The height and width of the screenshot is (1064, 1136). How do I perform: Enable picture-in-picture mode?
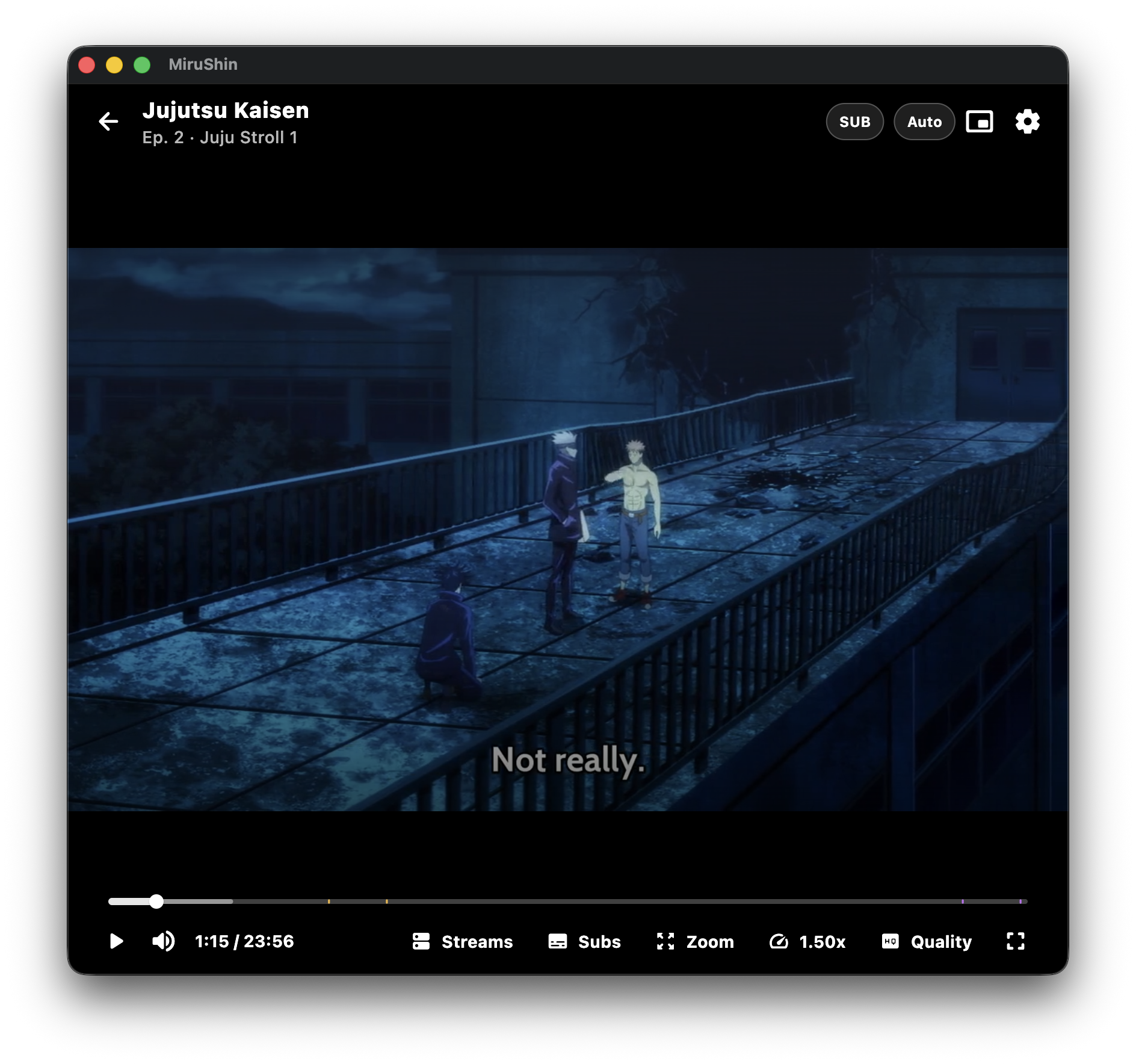pos(980,122)
